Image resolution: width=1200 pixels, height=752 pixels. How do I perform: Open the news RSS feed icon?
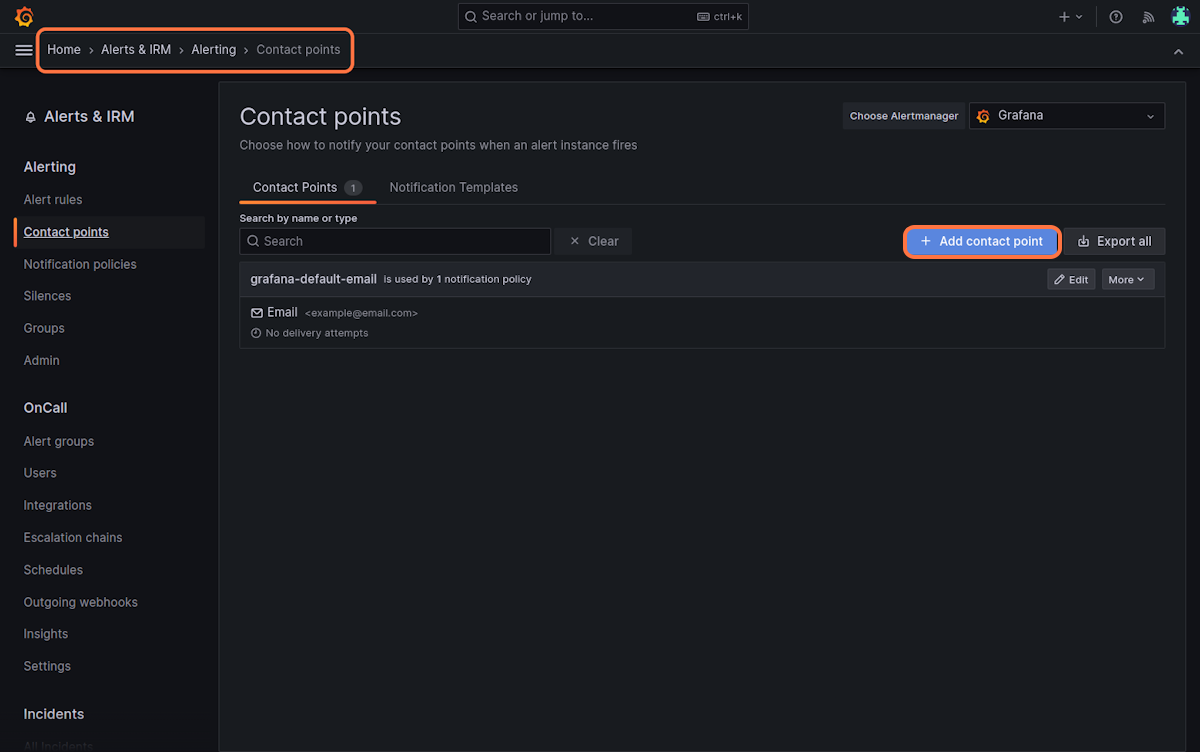coord(1148,17)
